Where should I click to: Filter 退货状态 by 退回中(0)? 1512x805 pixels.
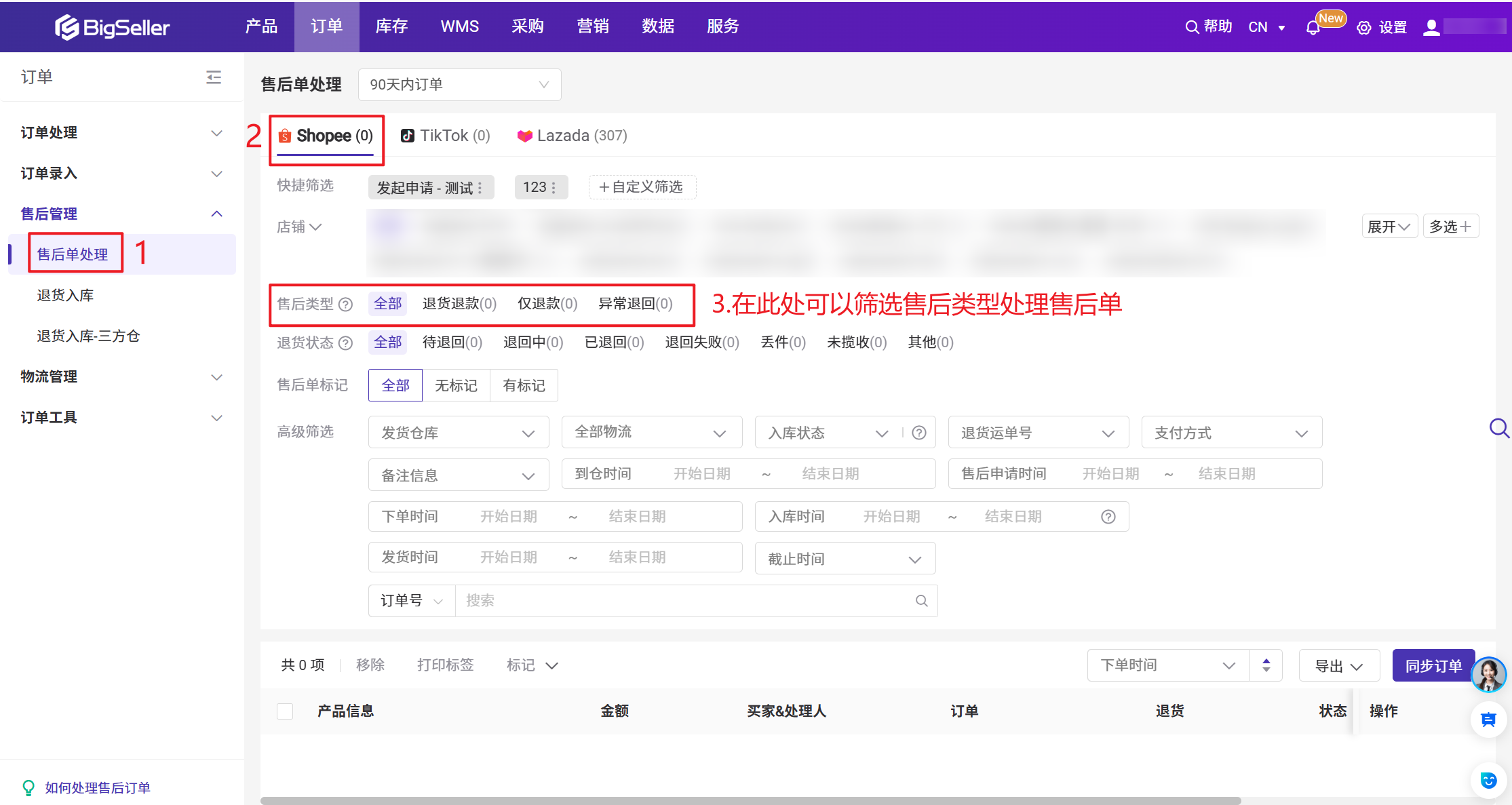click(x=533, y=342)
